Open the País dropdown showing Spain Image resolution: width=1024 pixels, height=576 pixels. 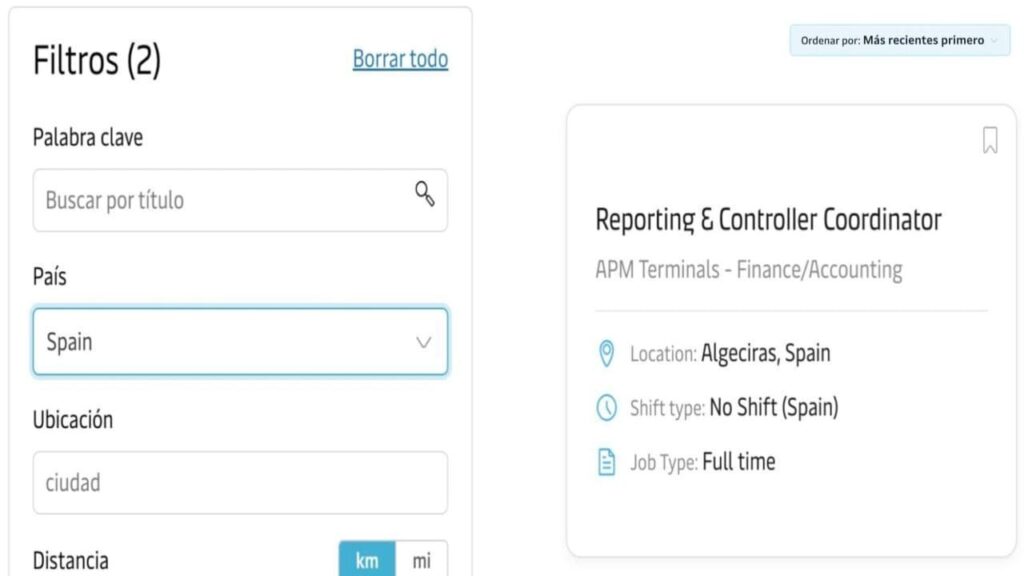(x=240, y=342)
